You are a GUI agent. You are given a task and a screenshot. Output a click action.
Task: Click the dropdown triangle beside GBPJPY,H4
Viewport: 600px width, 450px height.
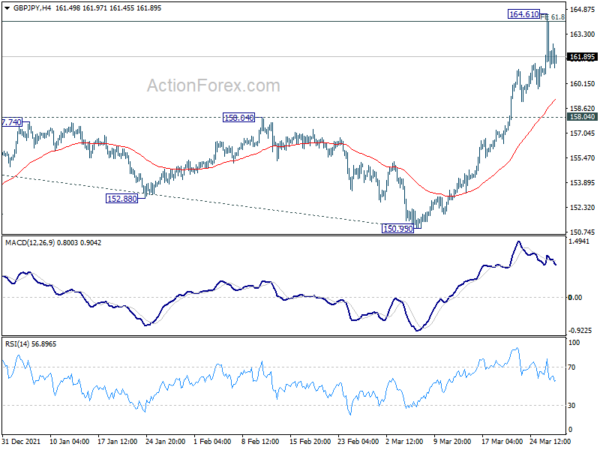point(7,8)
